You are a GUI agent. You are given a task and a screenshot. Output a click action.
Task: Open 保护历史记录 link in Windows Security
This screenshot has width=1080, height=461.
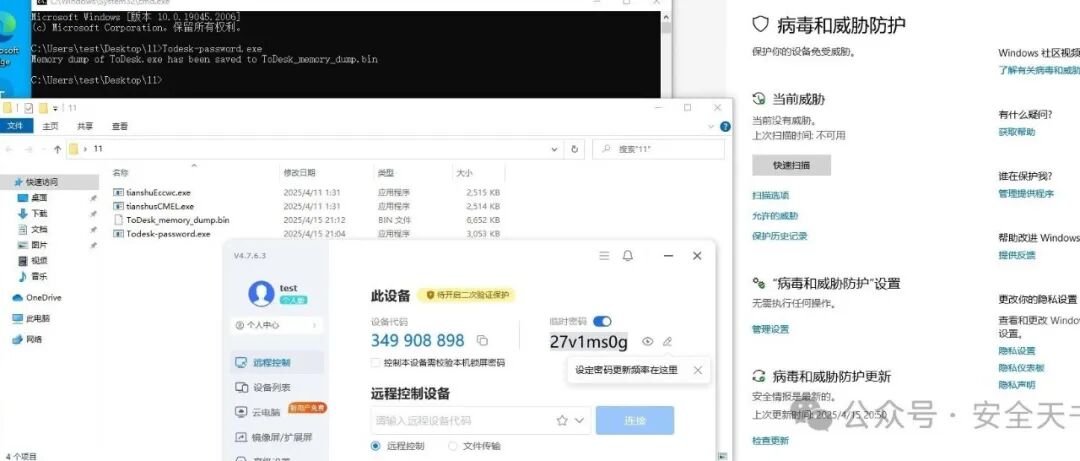(780, 236)
